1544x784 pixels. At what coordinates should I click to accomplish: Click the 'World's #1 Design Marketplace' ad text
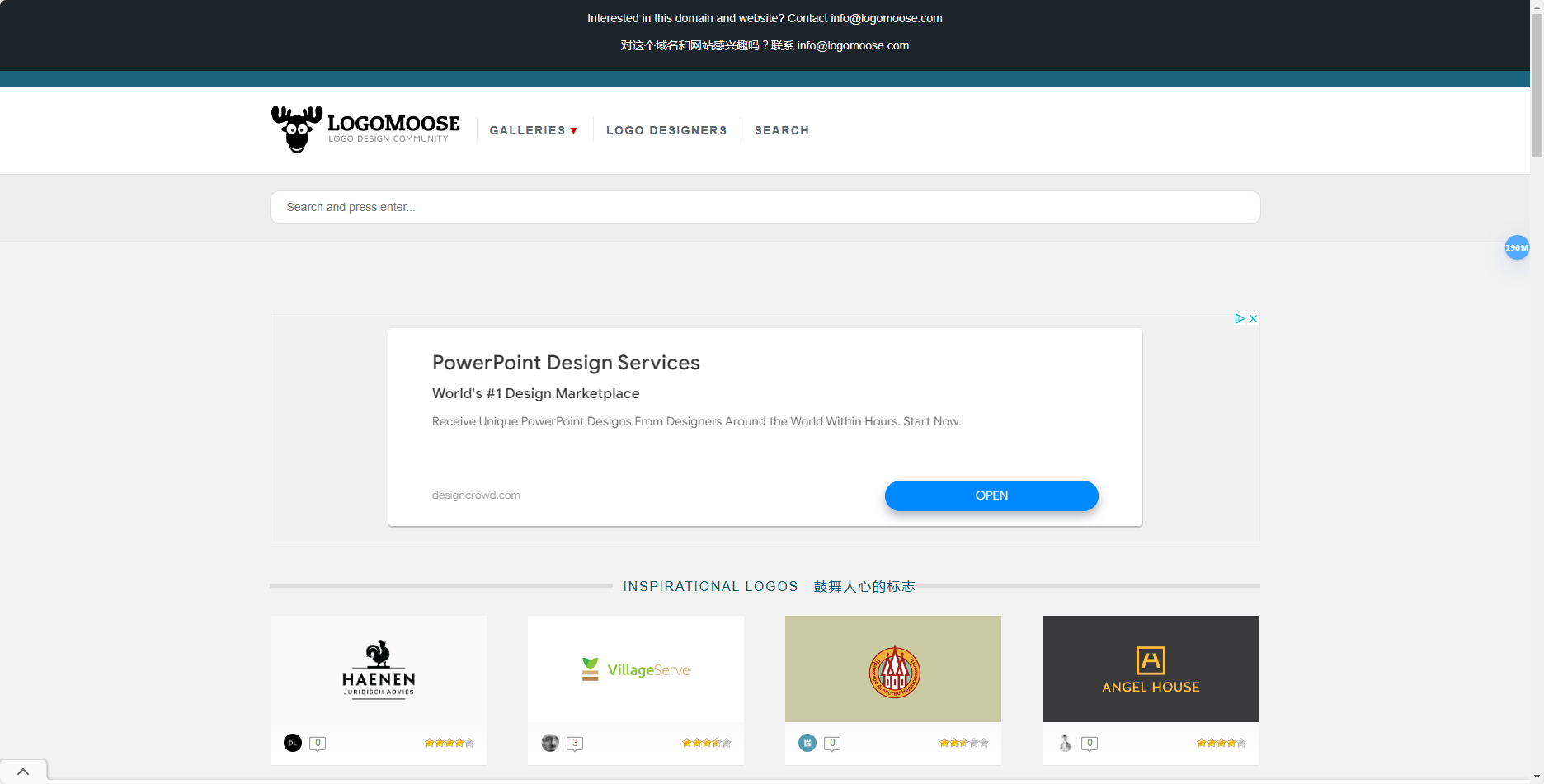(536, 394)
